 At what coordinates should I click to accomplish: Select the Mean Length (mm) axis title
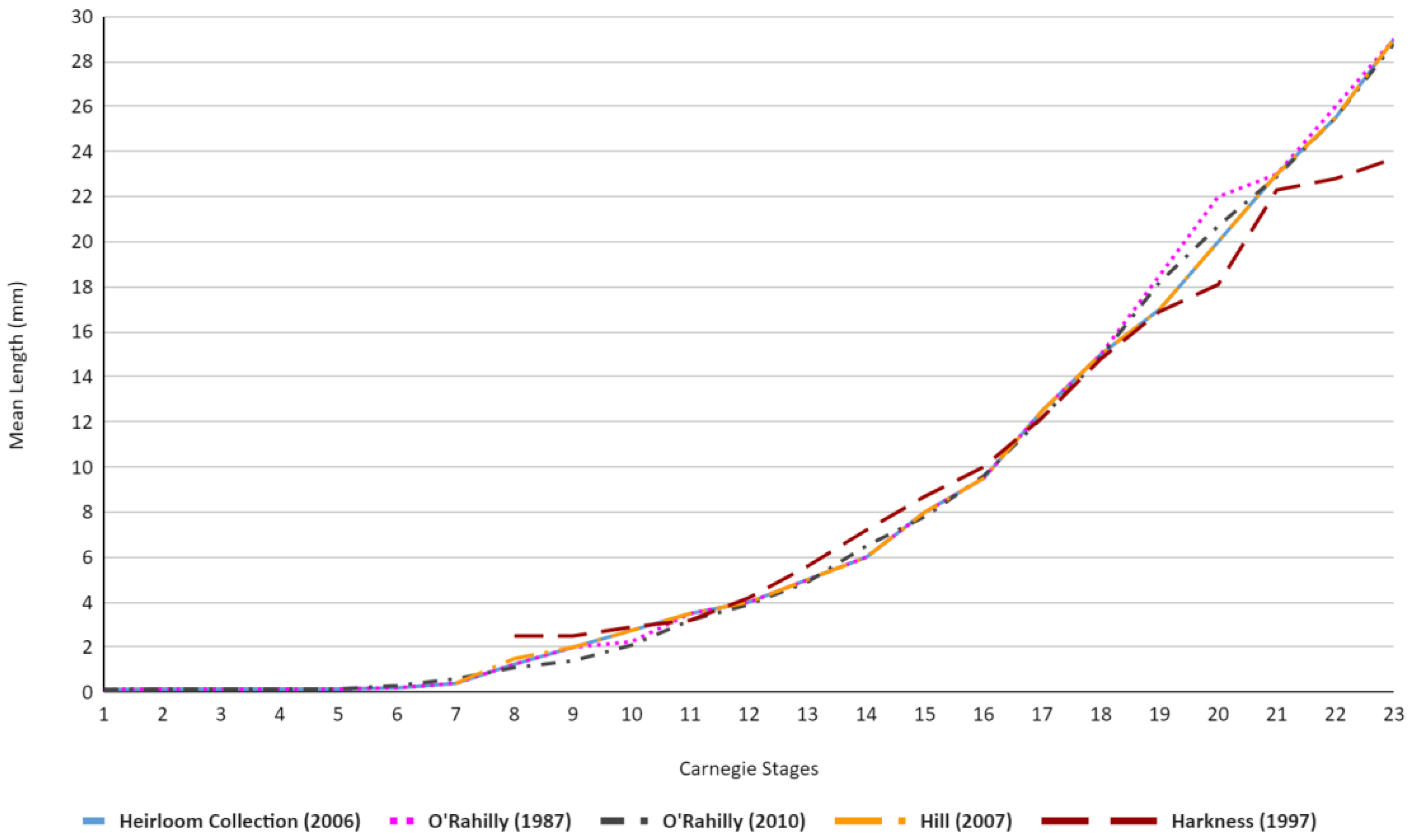[17, 365]
